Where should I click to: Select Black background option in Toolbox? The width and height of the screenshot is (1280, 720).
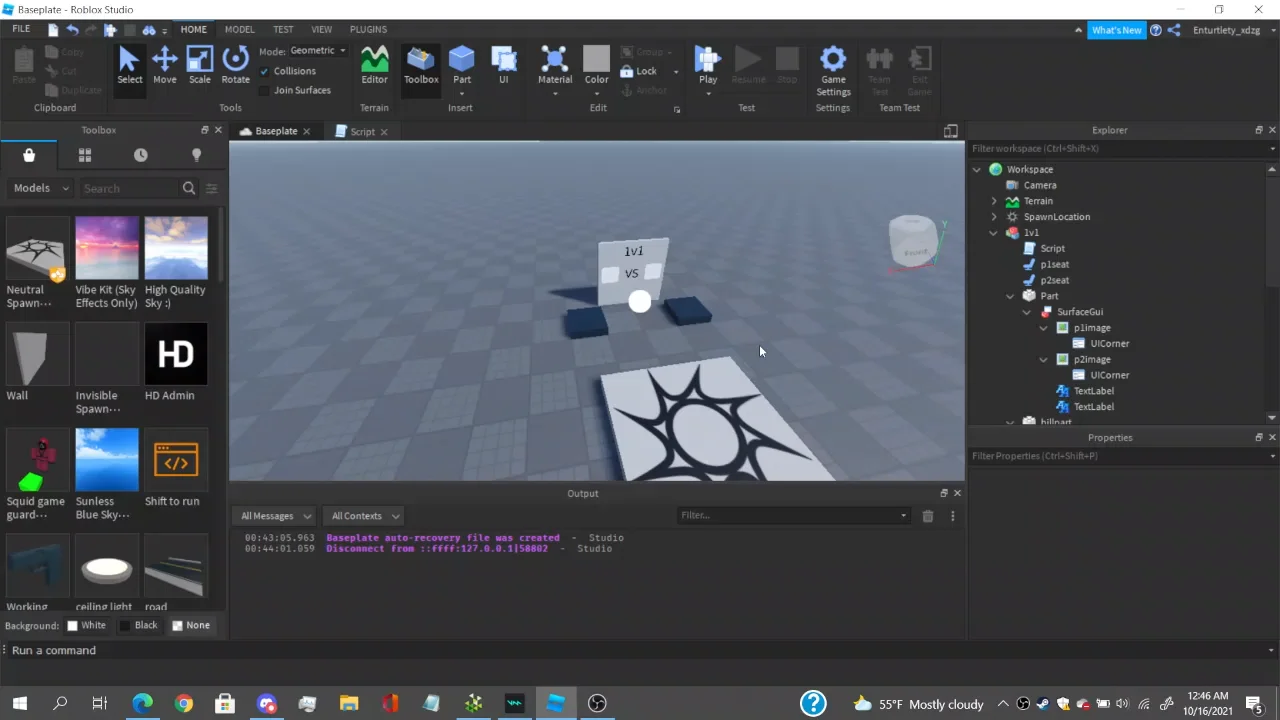pyautogui.click(x=139, y=625)
